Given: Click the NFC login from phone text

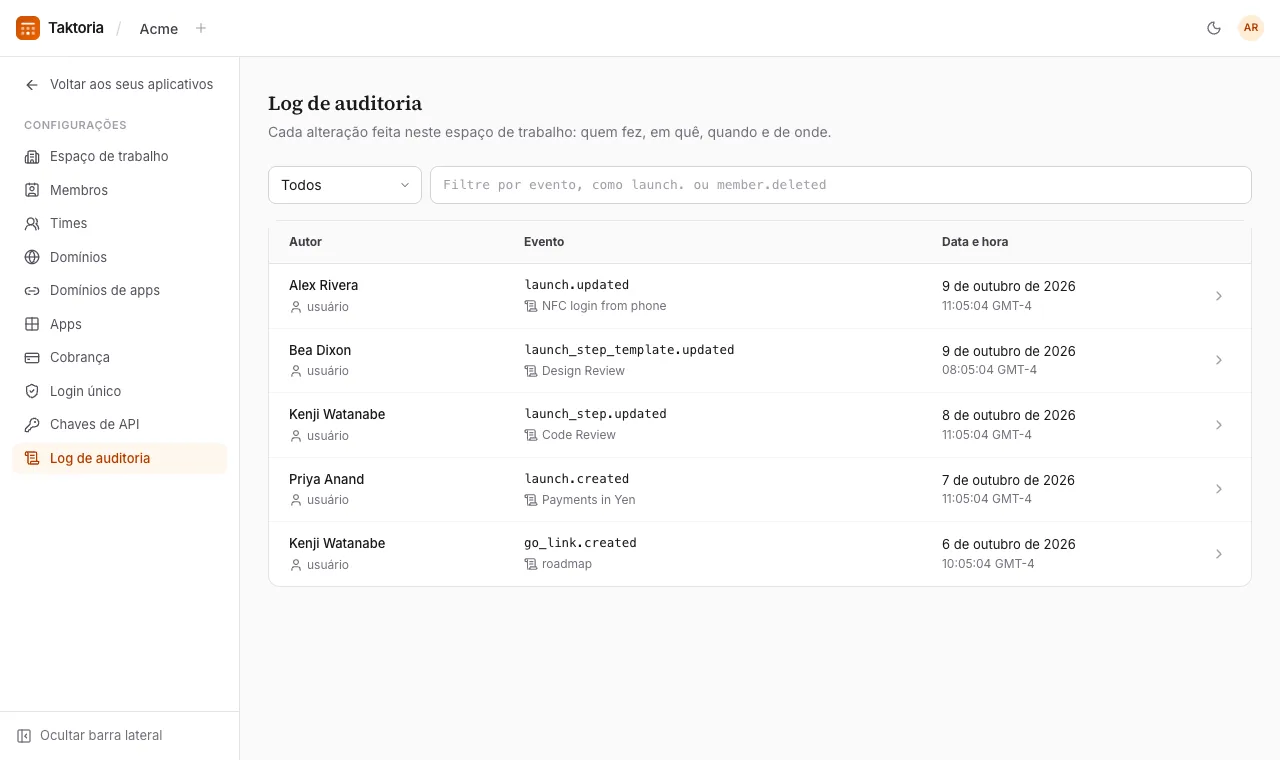Looking at the screenshot, I should coord(604,306).
